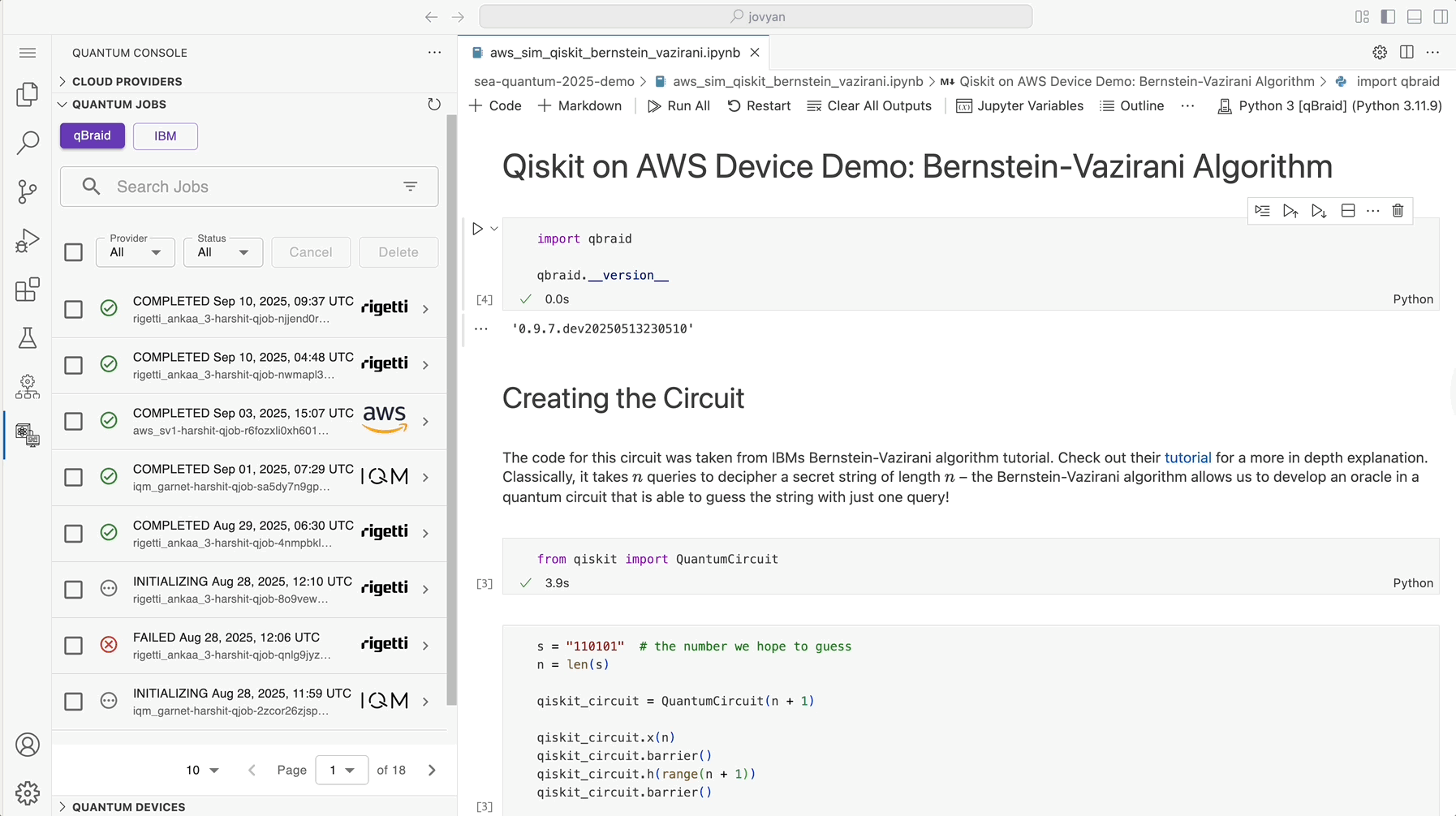The width and height of the screenshot is (1456, 816).
Task: Check the job completed Sep 10 09:37 UTC
Action: click(x=74, y=309)
